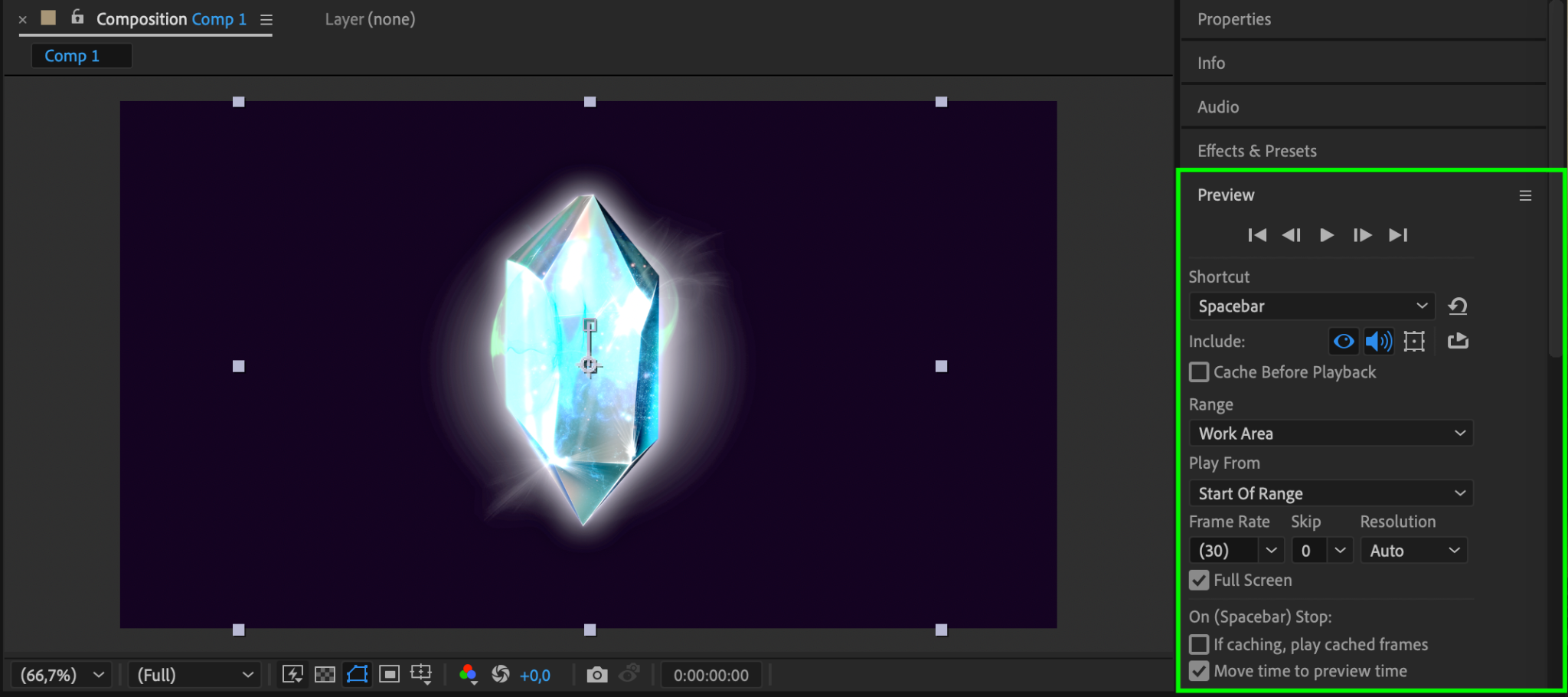Select the Composition Comp 1 tab
Viewport: 1568px width, 697px height.
coord(171,19)
